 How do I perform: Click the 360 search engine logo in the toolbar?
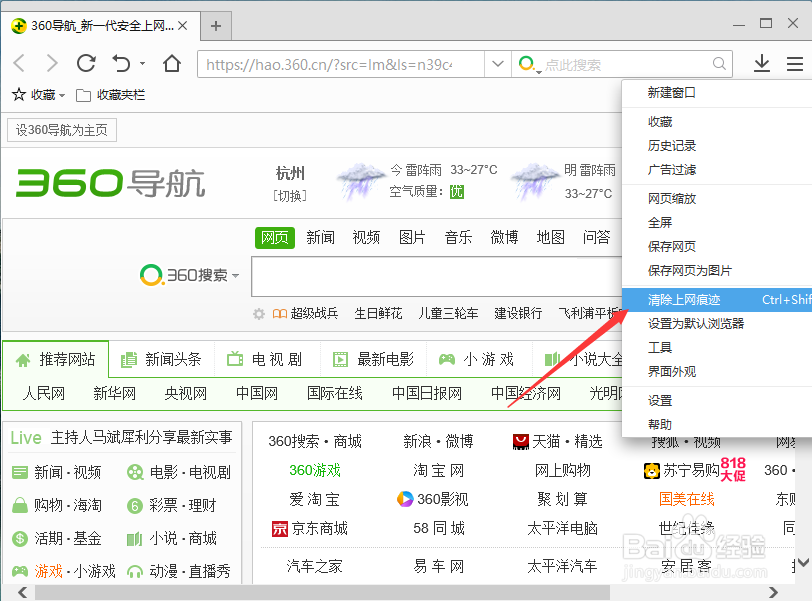tap(526, 63)
